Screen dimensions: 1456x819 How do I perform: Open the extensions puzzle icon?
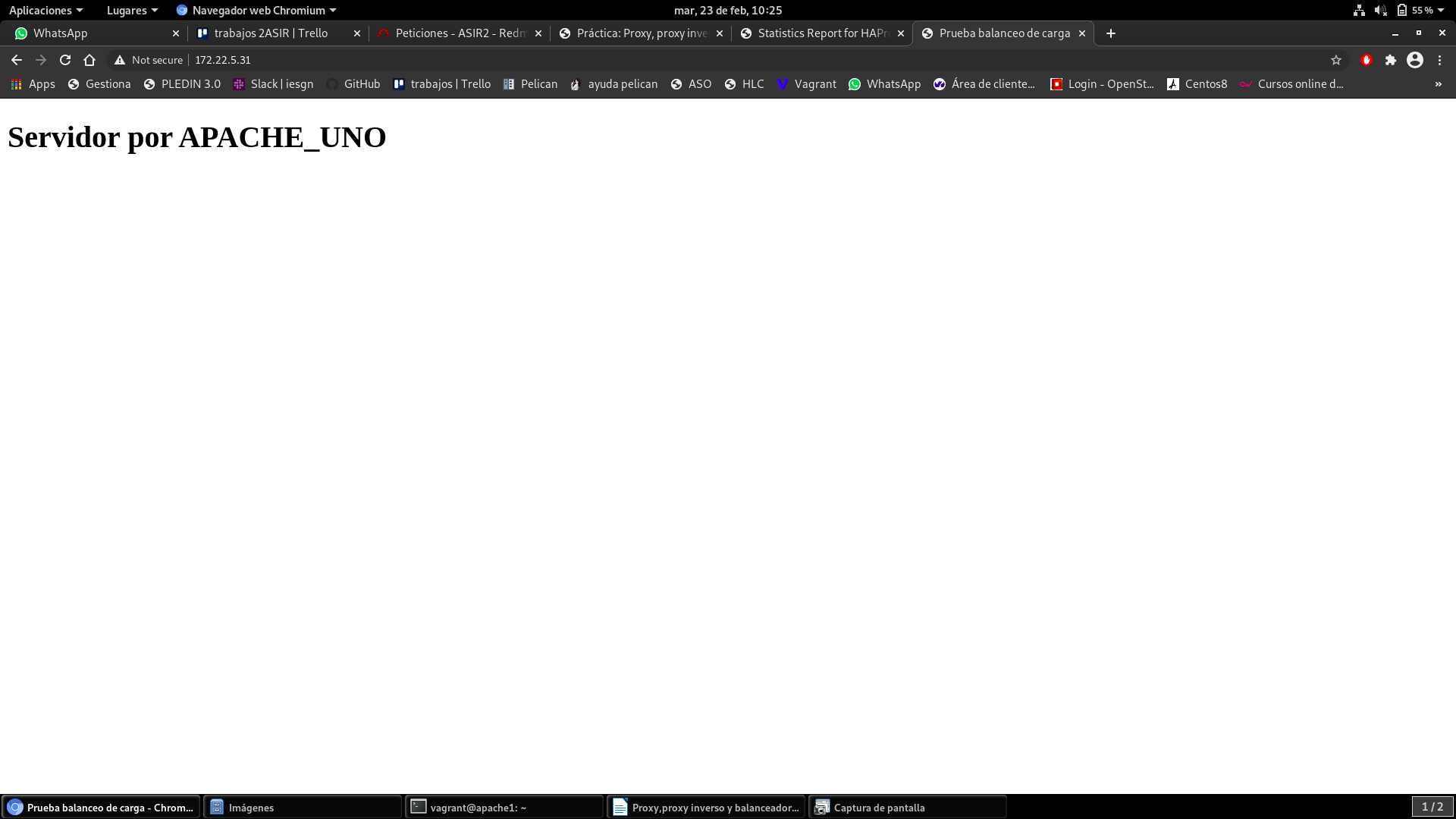1391,60
